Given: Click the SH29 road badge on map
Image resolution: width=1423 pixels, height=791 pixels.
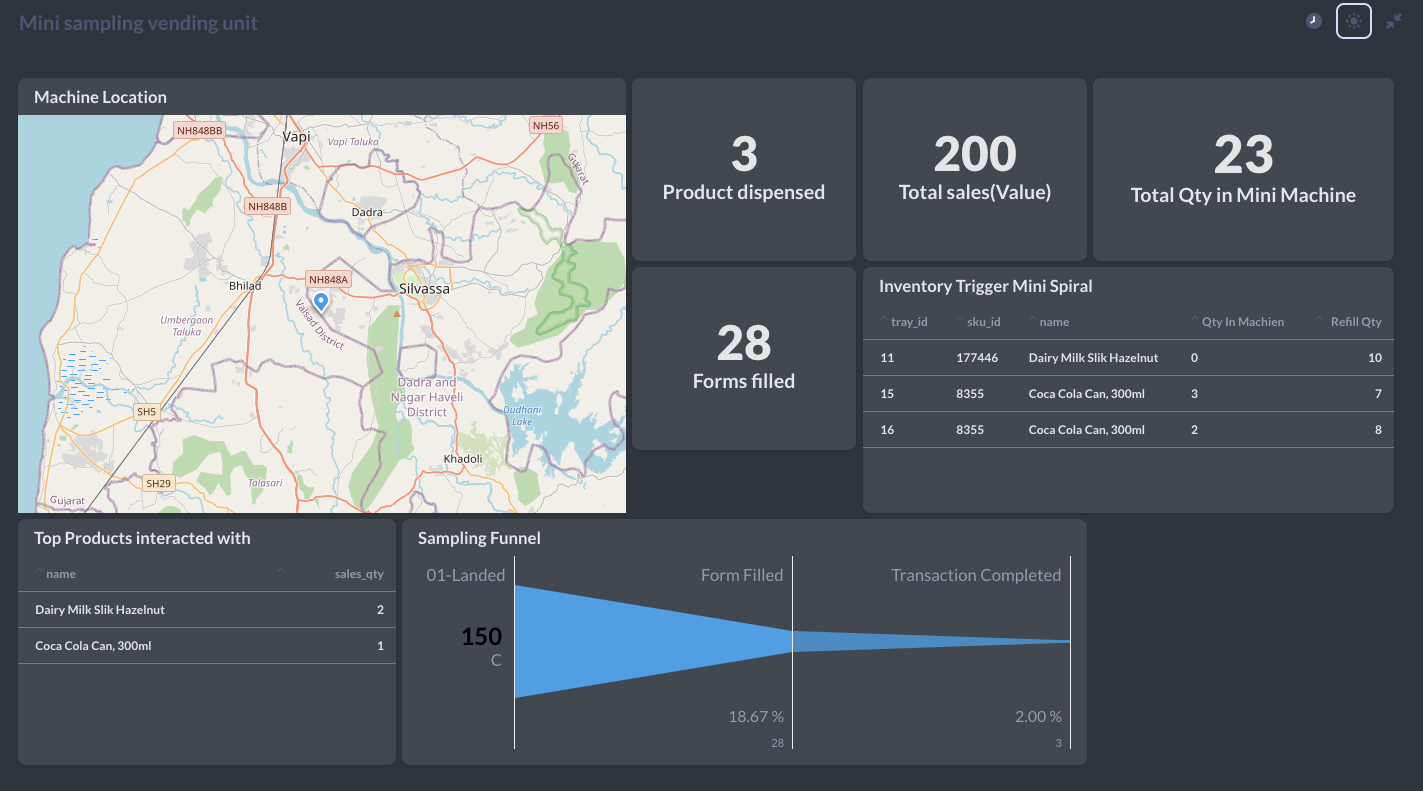Looking at the screenshot, I should point(158,483).
